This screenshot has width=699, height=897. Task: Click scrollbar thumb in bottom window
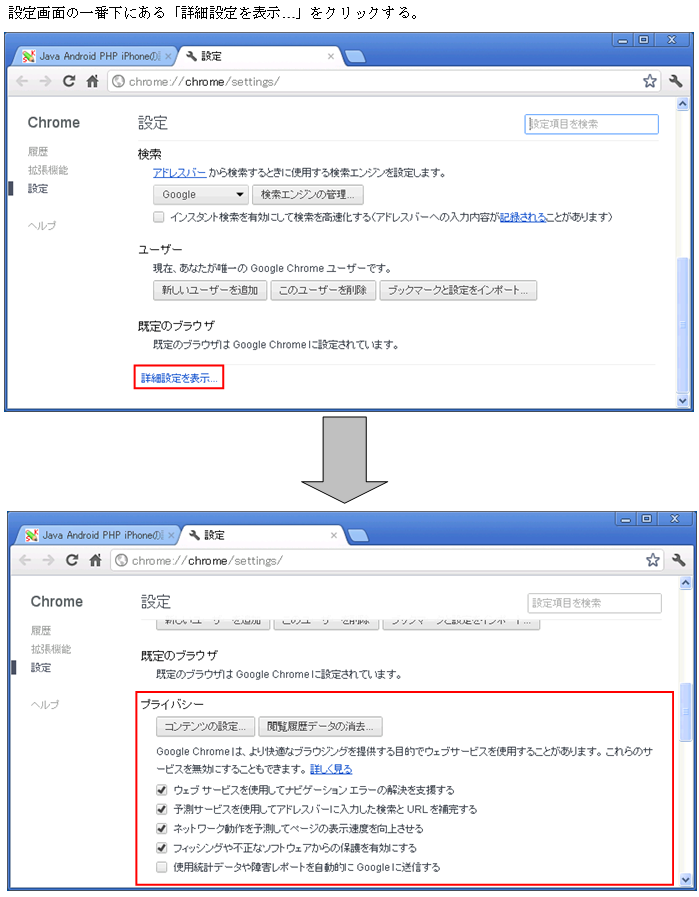(x=685, y=713)
